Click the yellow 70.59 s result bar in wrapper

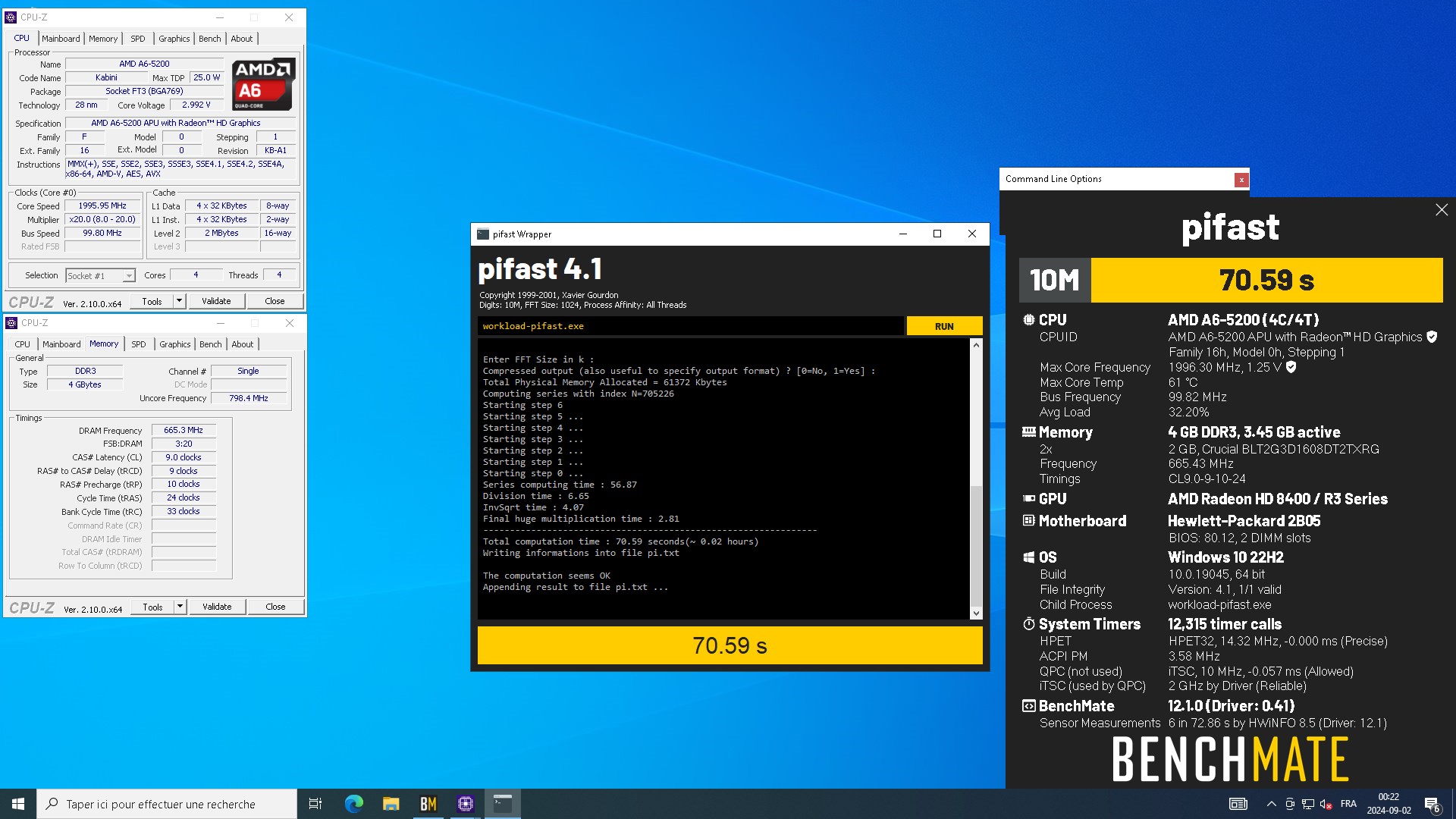(730, 645)
